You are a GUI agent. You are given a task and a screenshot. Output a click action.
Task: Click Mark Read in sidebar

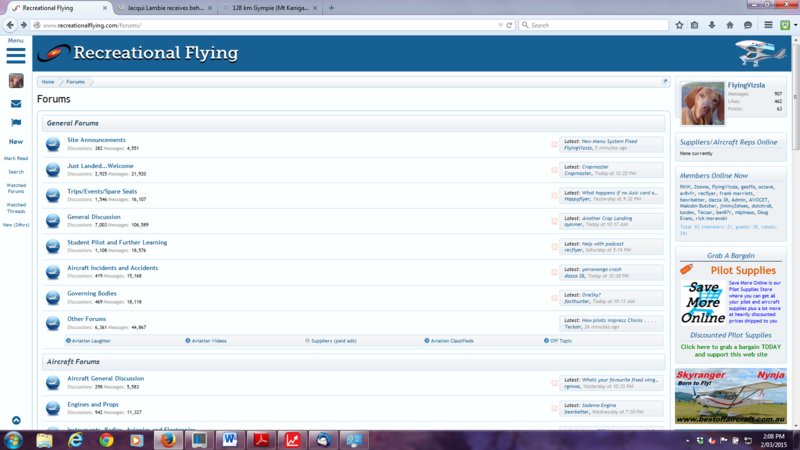pos(16,159)
